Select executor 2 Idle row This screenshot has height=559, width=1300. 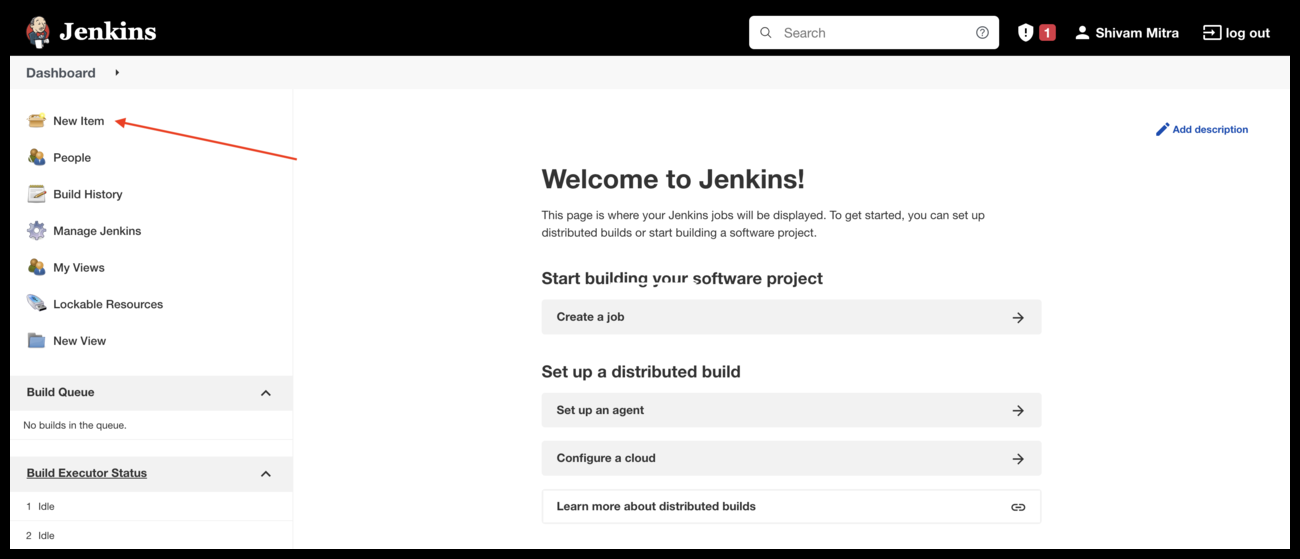(x=151, y=535)
